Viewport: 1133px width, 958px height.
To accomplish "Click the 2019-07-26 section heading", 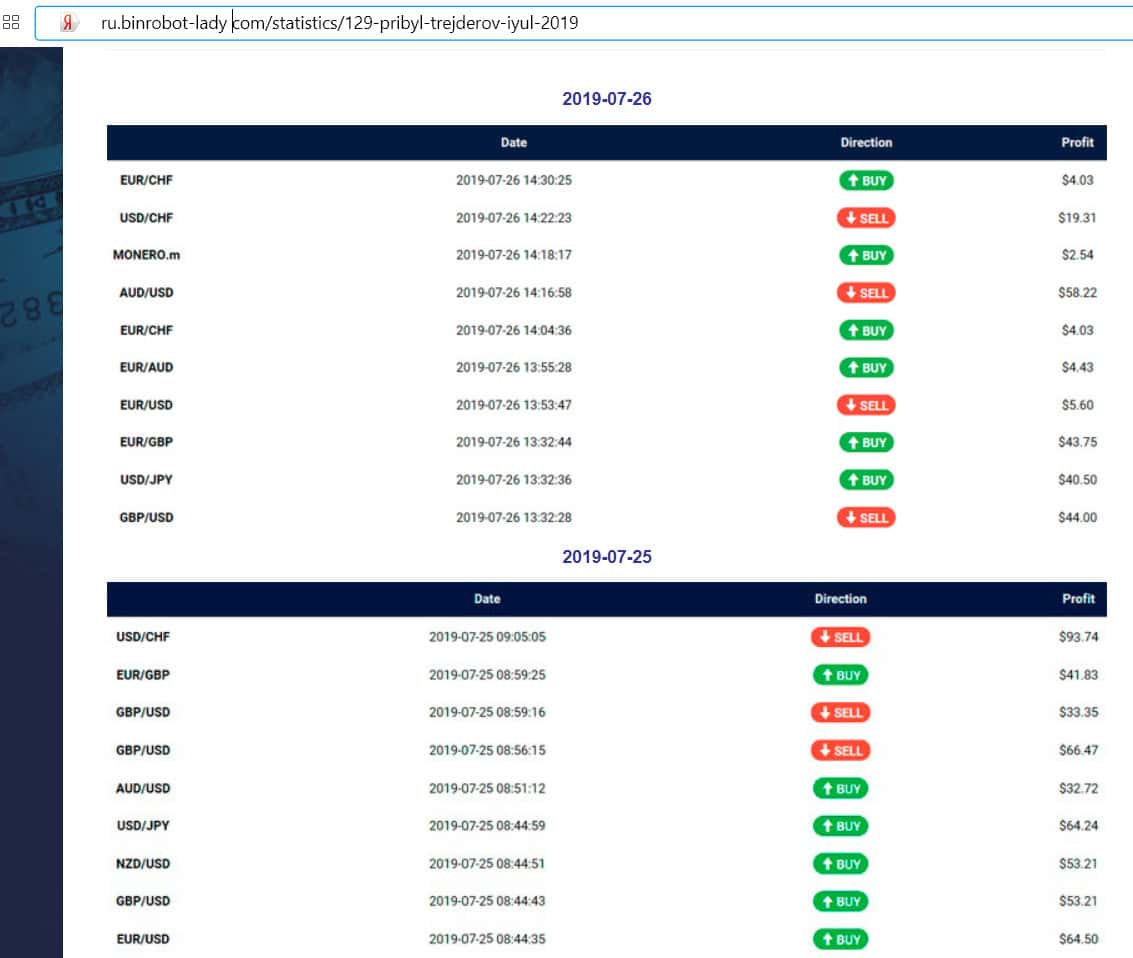I will pos(607,99).
